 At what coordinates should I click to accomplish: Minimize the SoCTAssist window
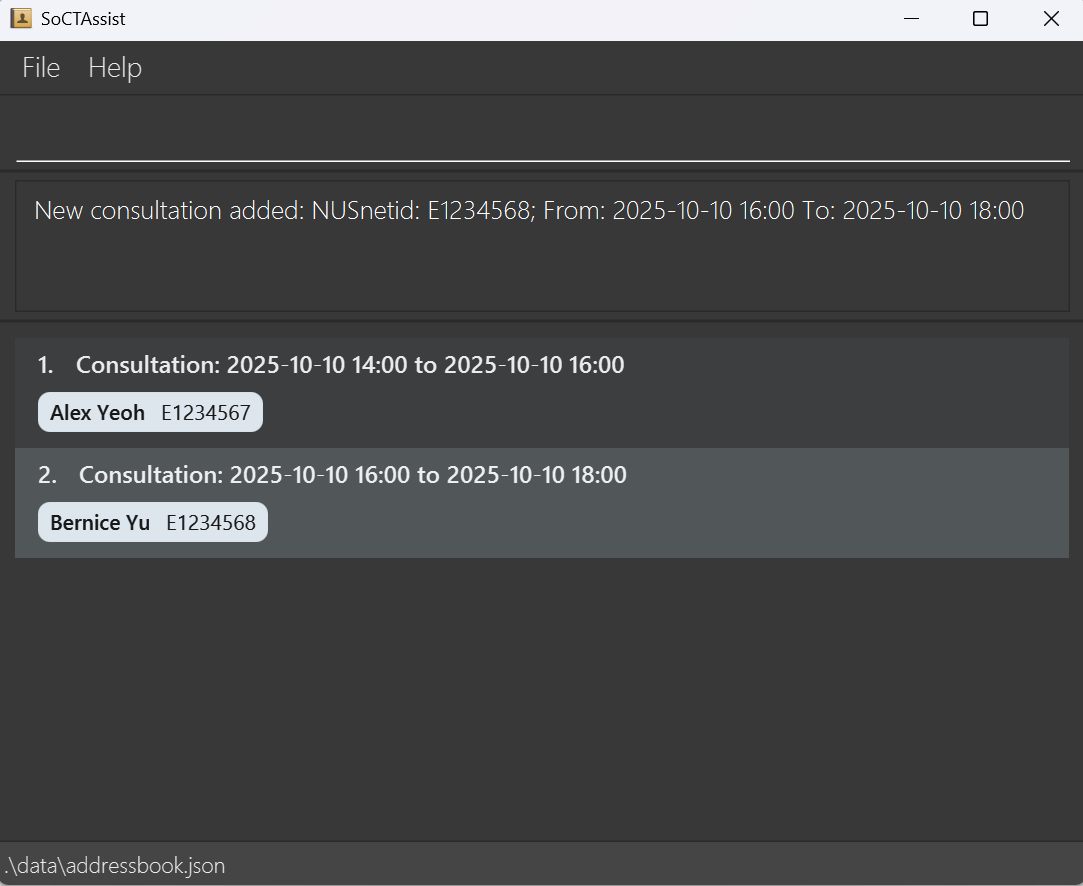coord(910,19)
